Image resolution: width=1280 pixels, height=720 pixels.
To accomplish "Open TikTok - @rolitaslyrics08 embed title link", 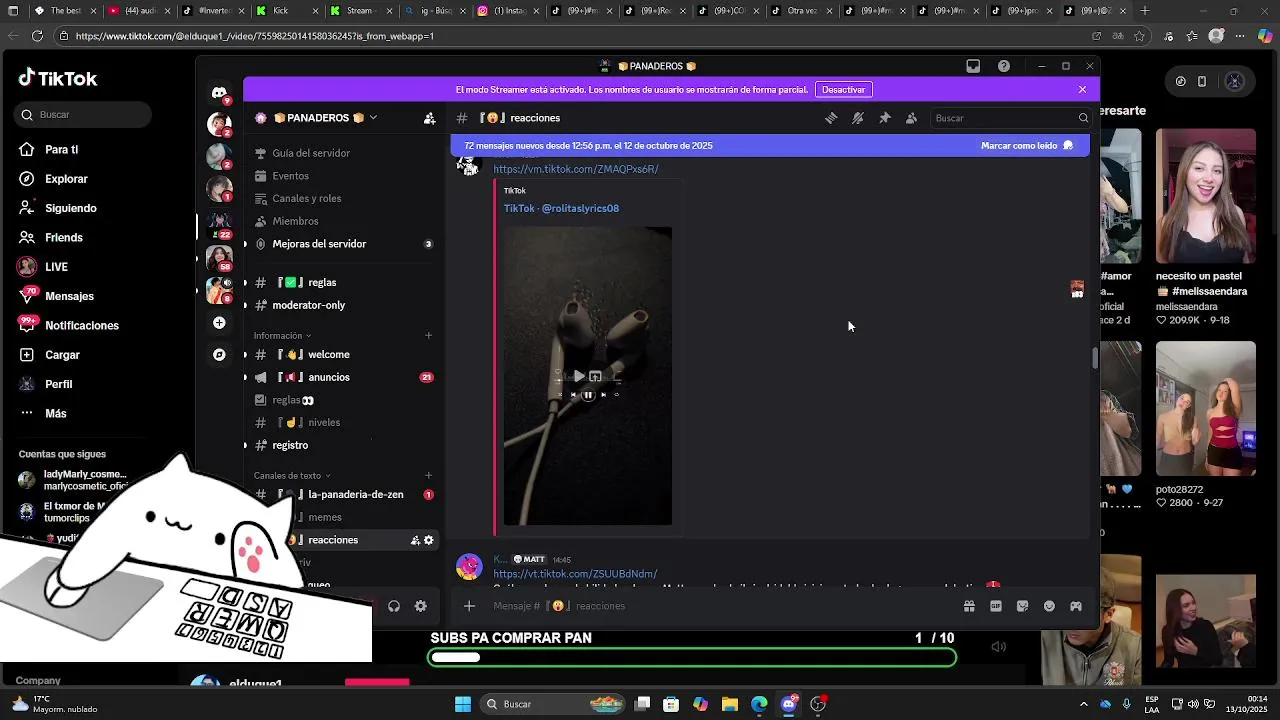I will click(561, 208).
